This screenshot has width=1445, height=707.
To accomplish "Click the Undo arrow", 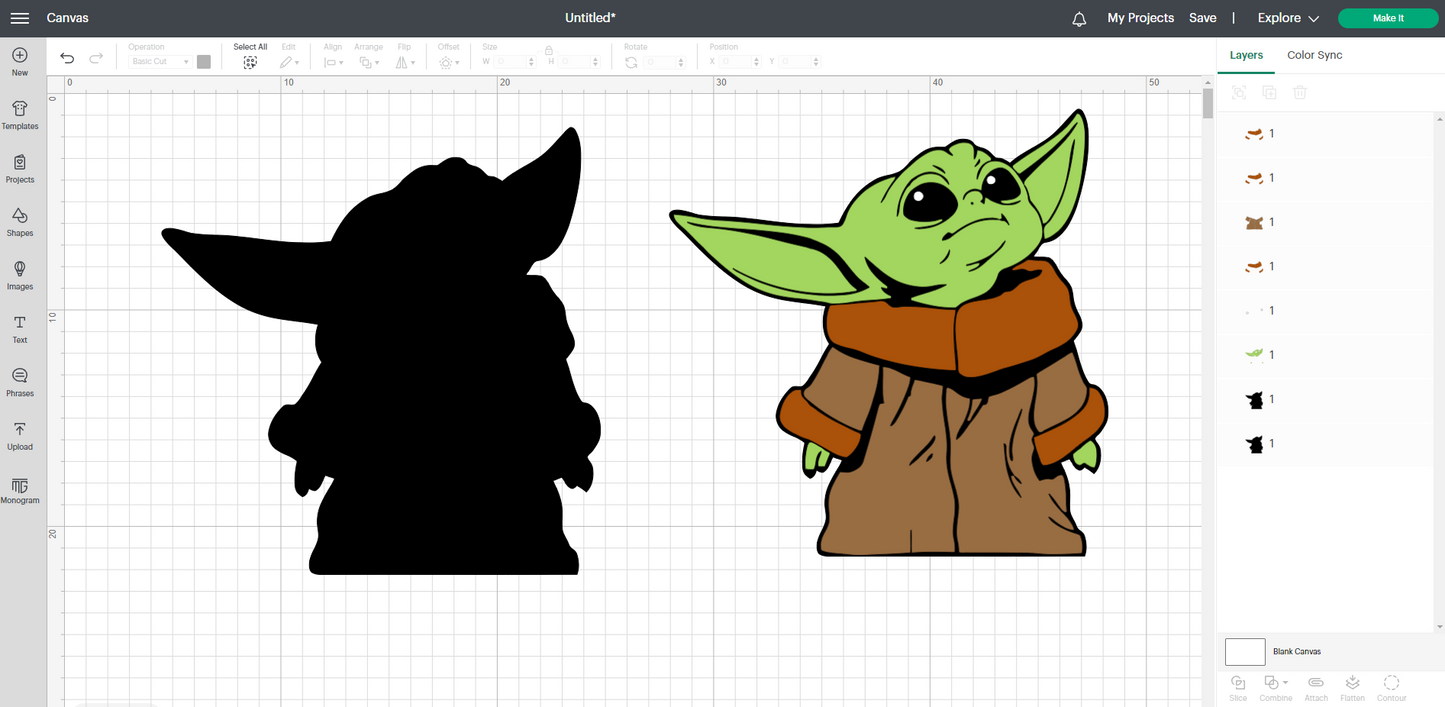I will pos(67,59).
